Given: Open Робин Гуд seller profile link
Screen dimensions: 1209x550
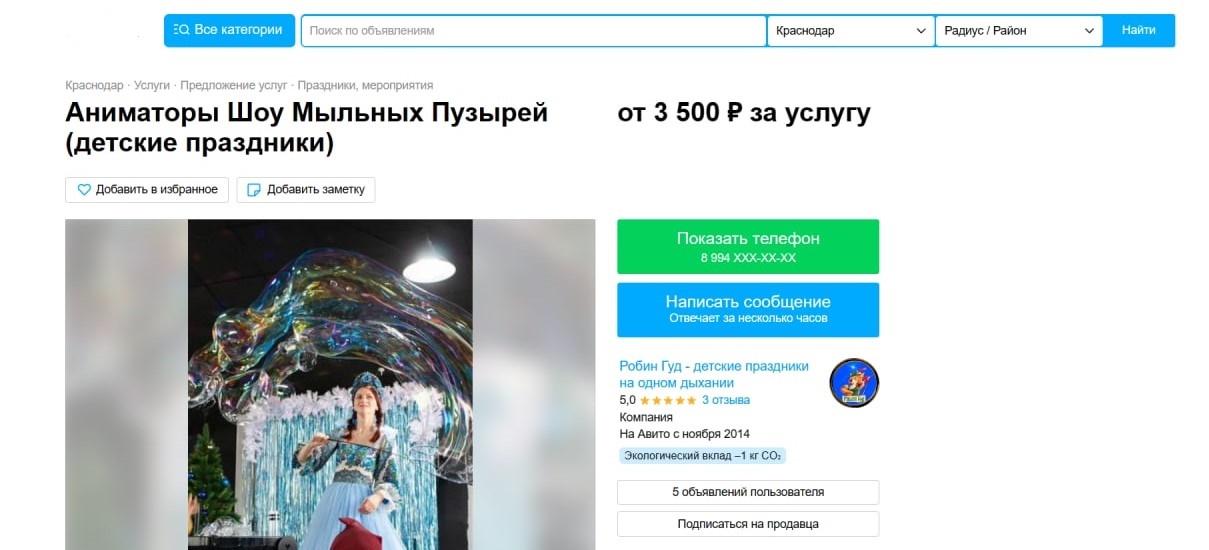Looking at the screenshot, I should pos(714,374).
